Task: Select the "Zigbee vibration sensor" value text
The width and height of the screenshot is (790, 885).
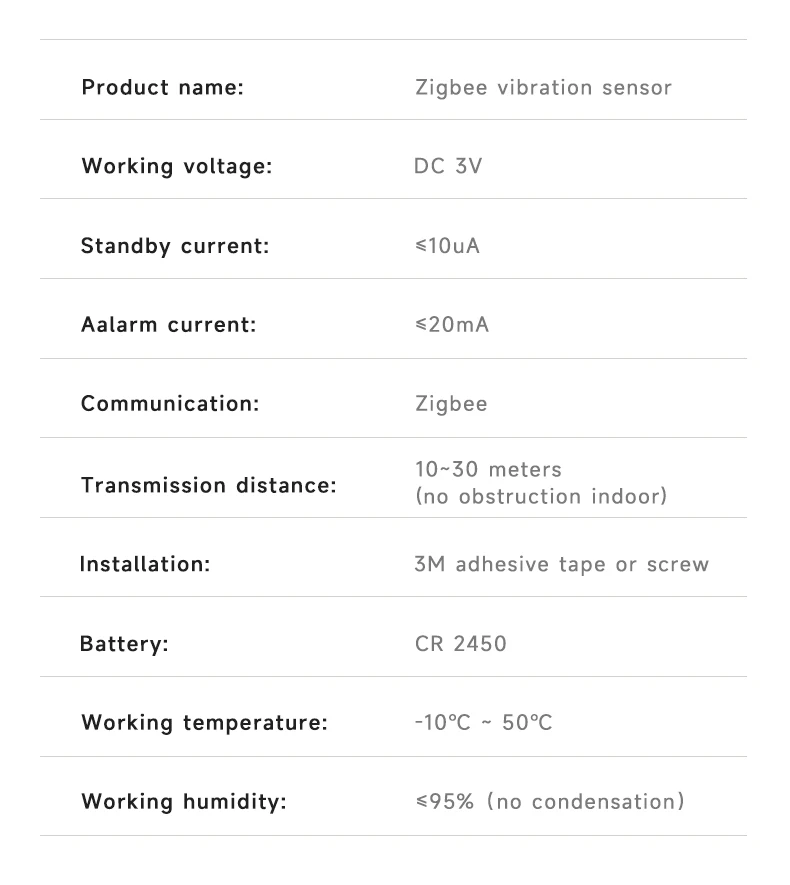Action: point(543,88)
